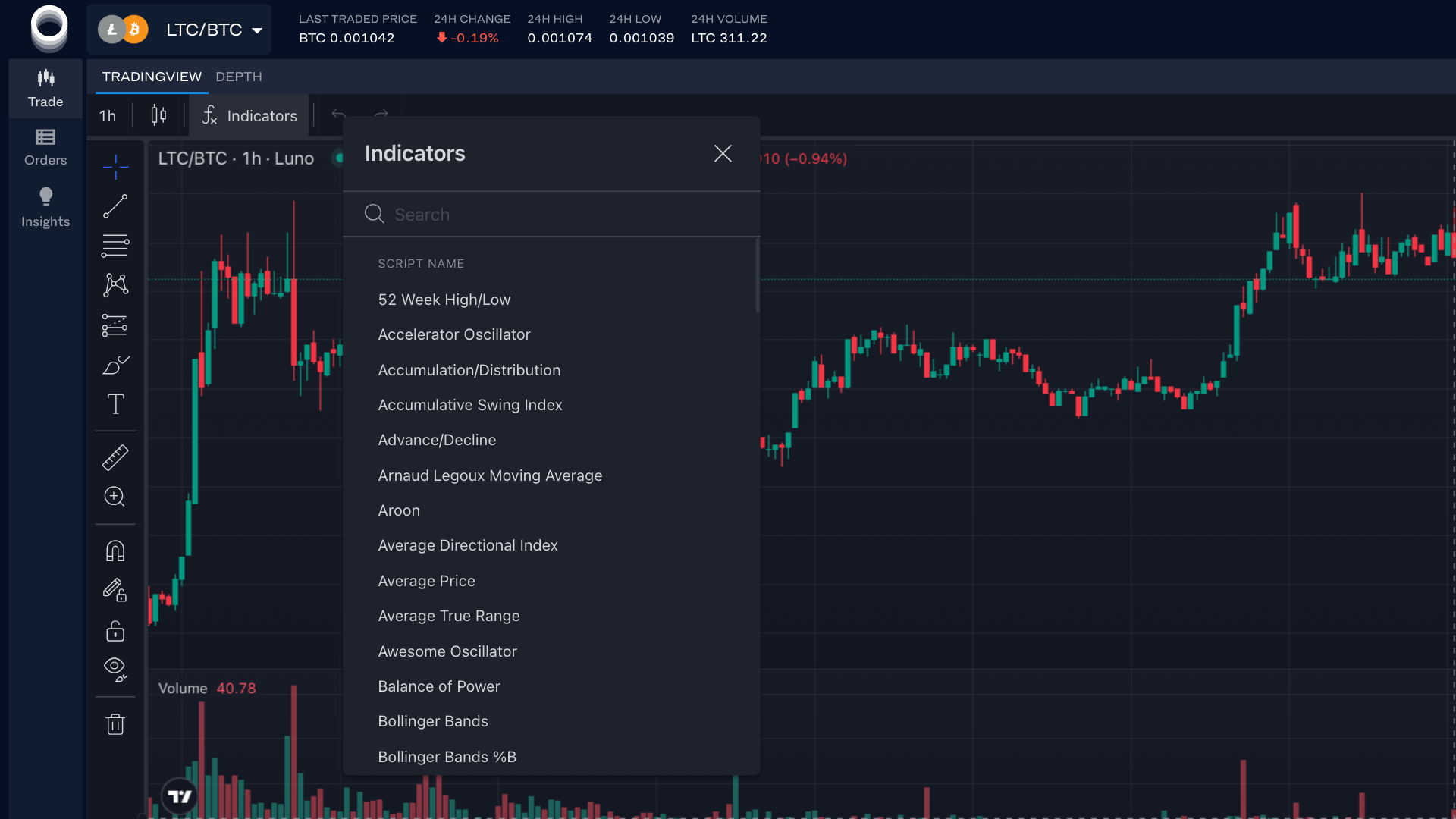Add the Balance of Power indicator
This screenshot has height=819, width=1456.
(x=550, y=686)
